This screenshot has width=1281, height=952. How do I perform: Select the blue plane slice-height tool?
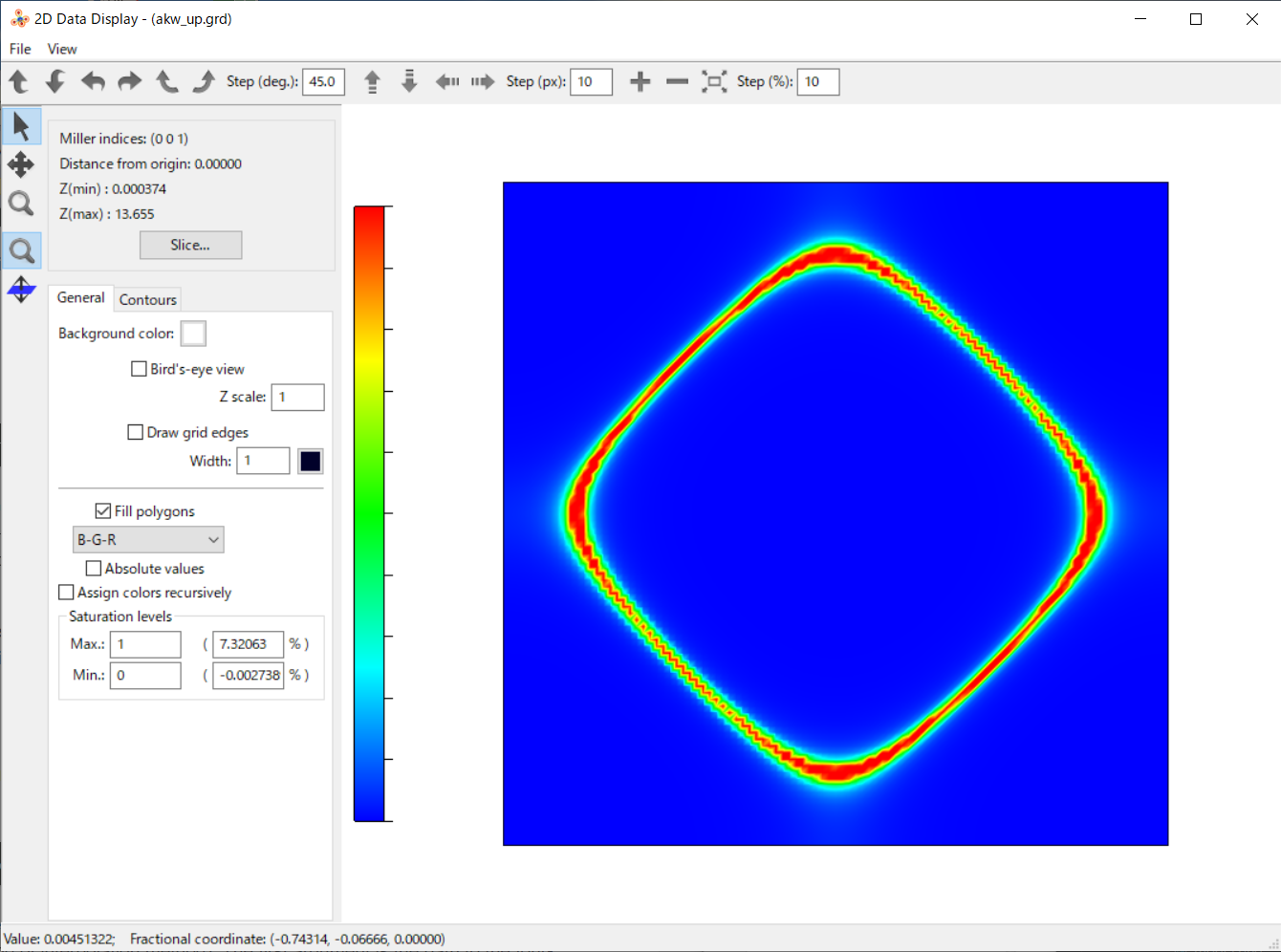pyautogui.click(x=21, y=289)
